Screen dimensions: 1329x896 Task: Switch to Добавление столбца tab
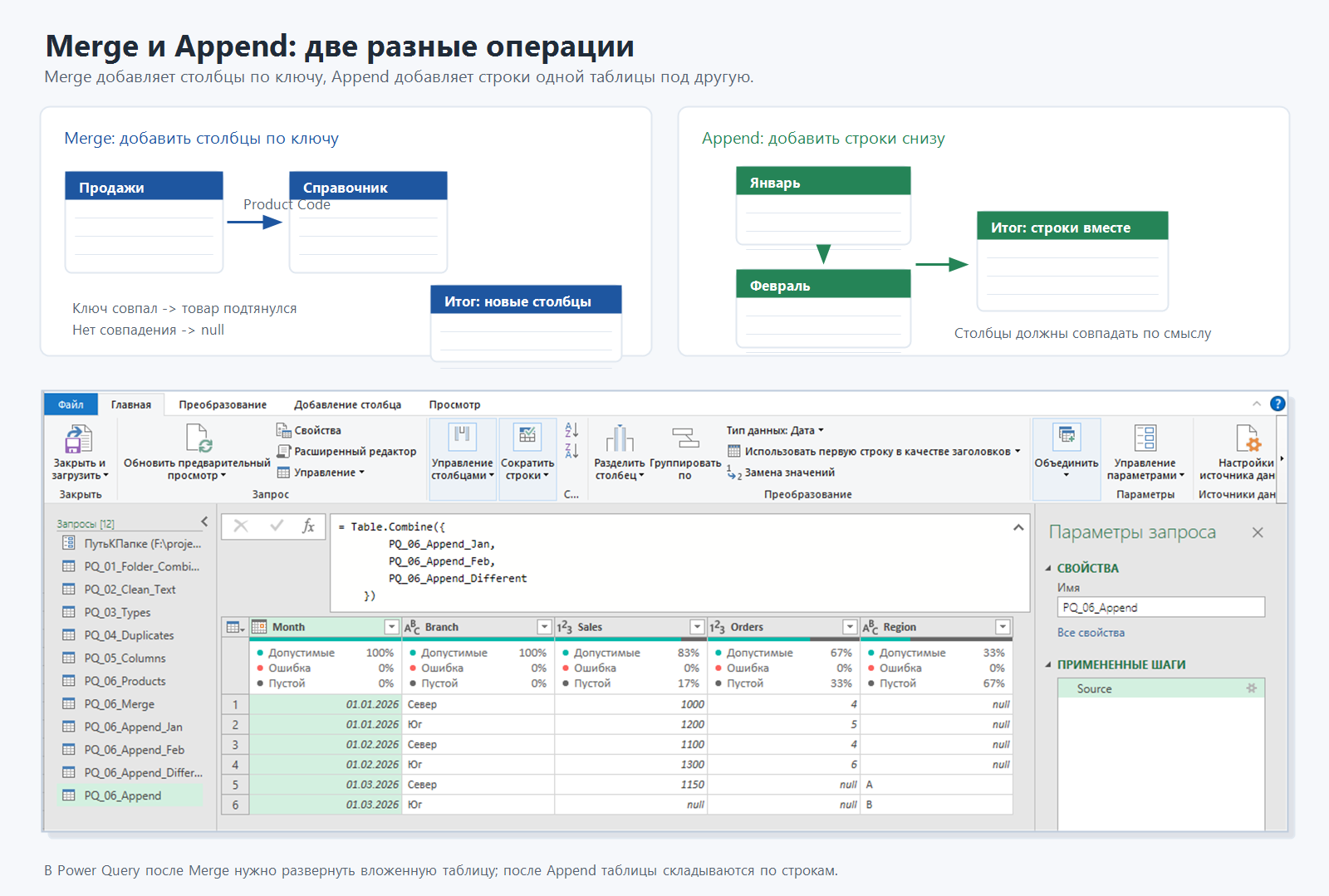coord(347,404)
